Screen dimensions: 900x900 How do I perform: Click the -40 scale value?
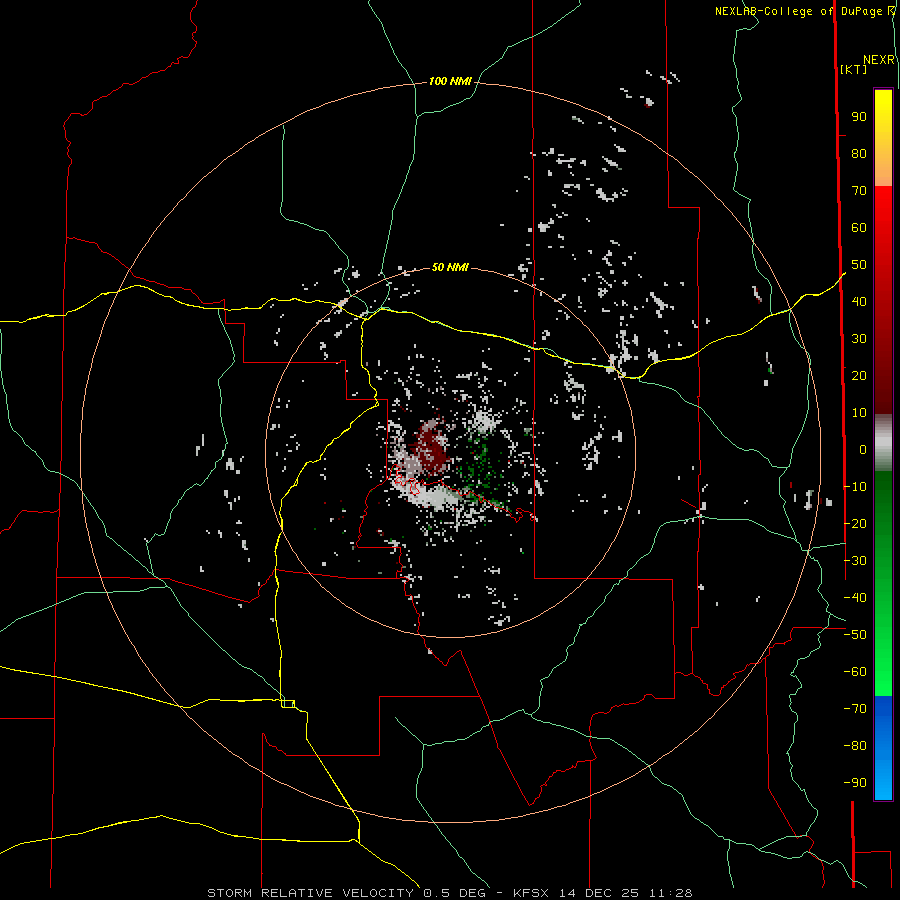point(855,598)
